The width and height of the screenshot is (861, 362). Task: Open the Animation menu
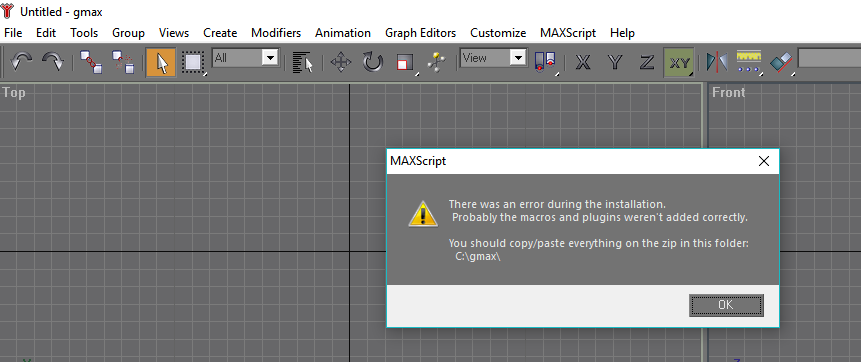pos(343,33)
